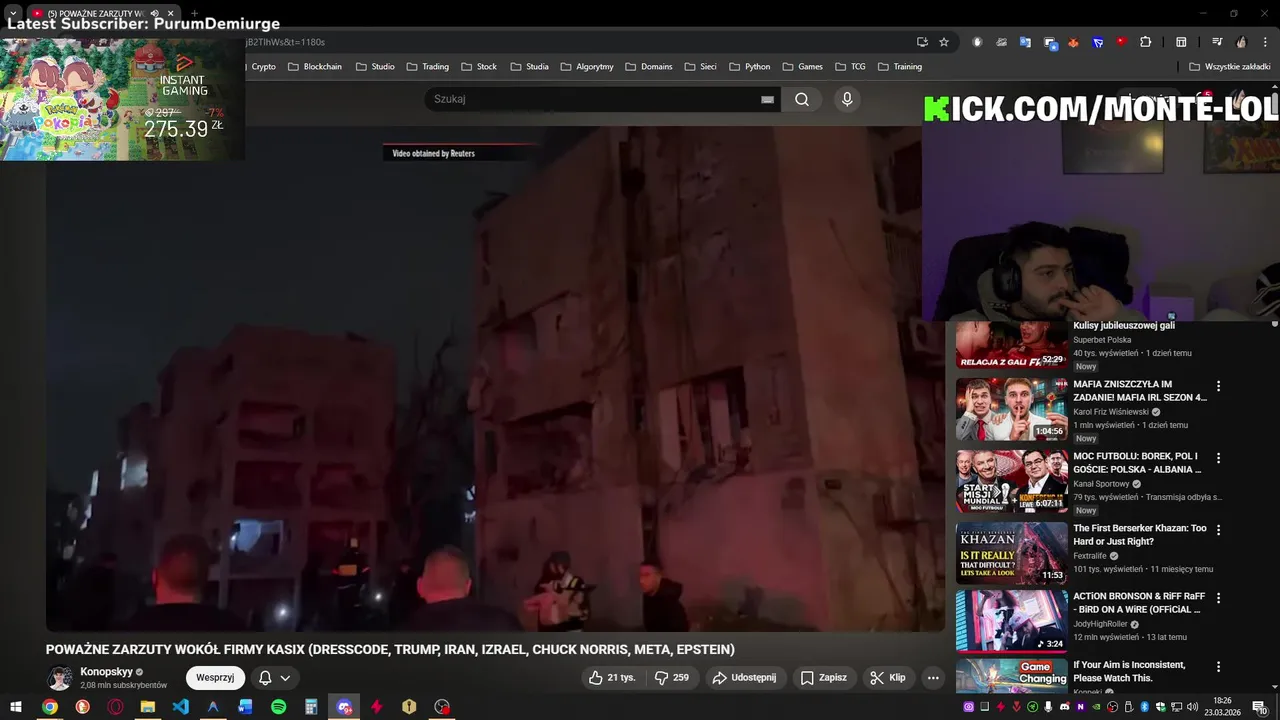Like the video showing 21 tys.
Image resolution: width=1280 pixels, height=720 pixels.
613,677
